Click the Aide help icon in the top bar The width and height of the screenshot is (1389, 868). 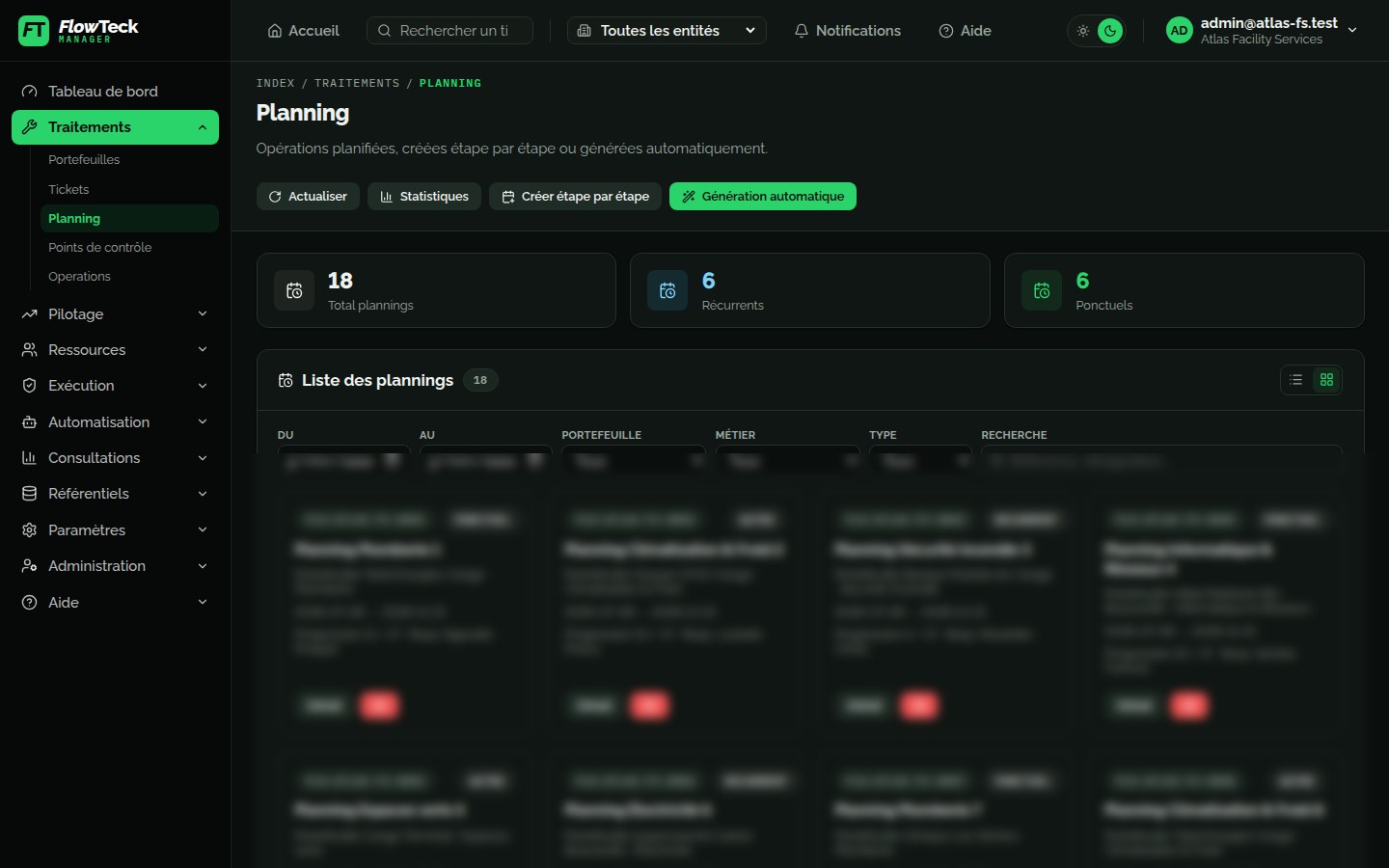coord(946,31)
